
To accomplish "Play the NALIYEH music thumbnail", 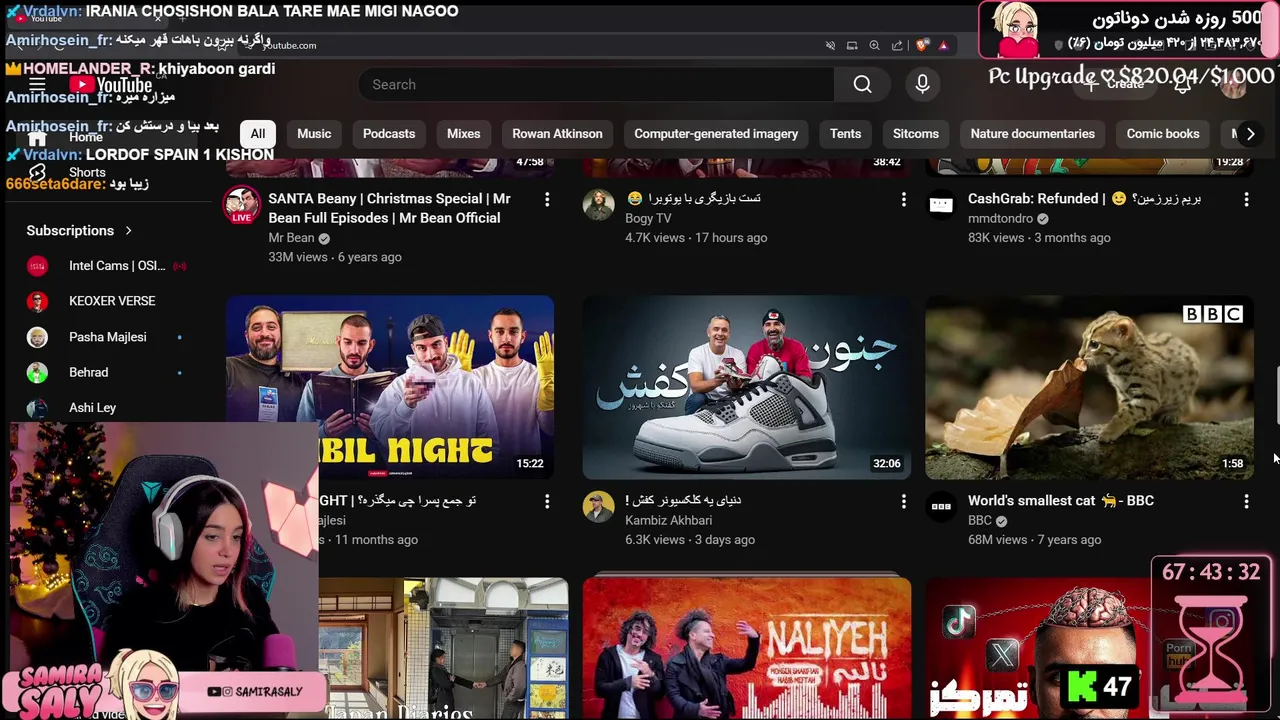I will tap(747, 648).
